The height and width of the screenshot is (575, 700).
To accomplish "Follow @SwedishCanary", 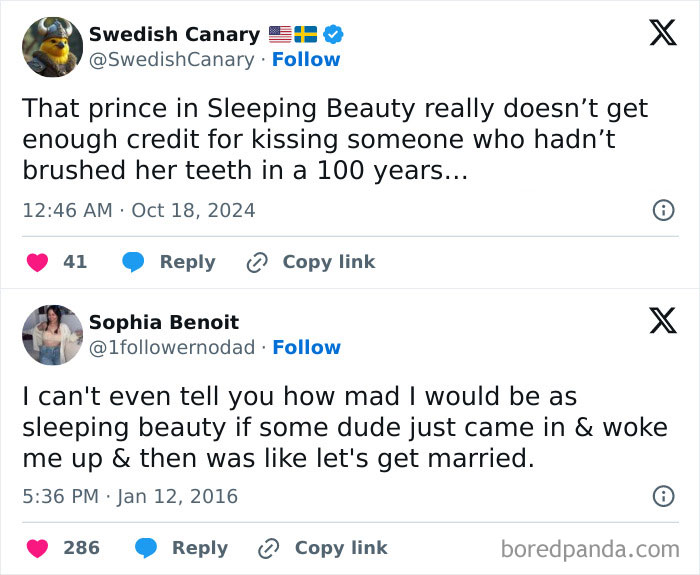I will [306, 59].
